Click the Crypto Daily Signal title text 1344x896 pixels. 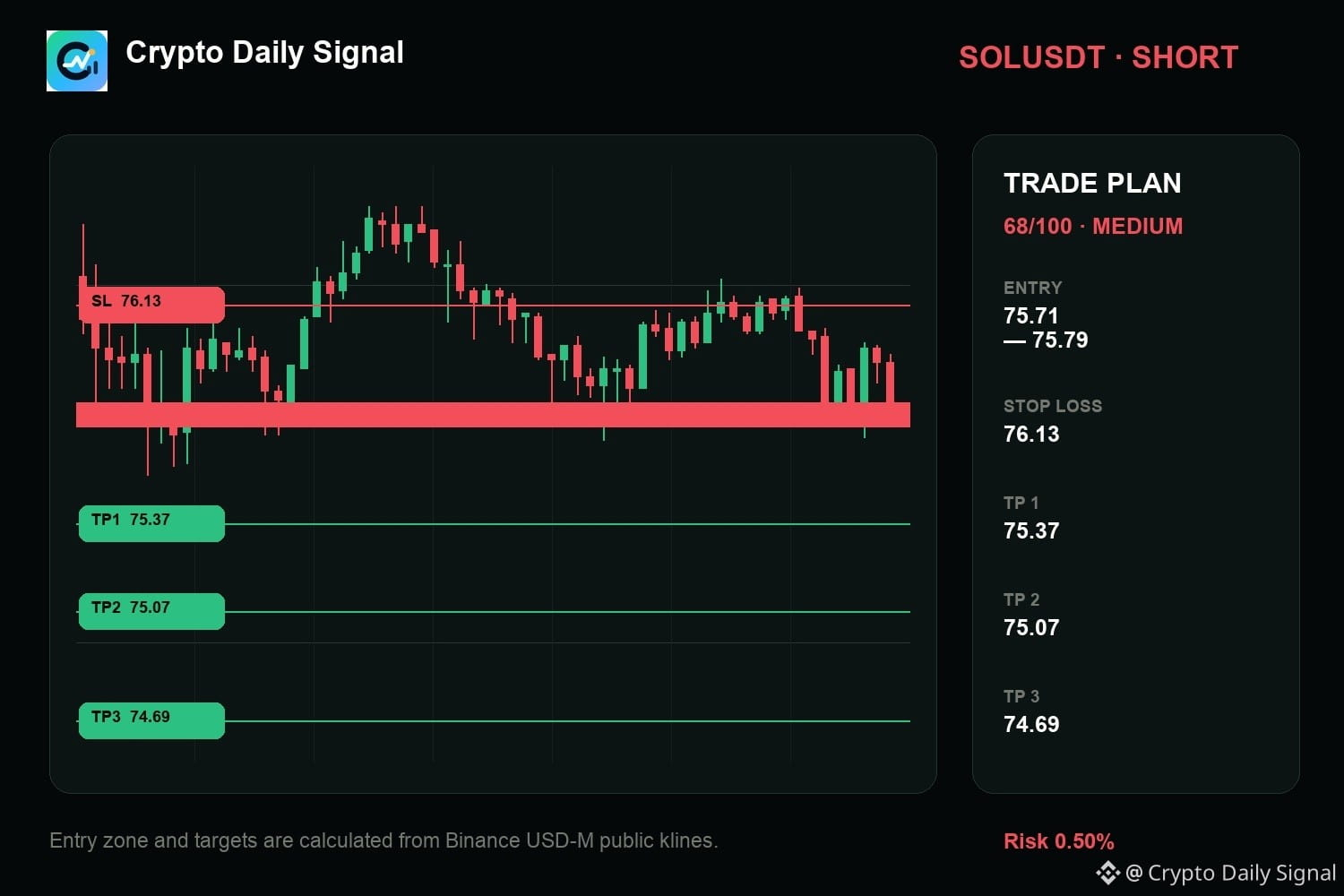[x=264, y=53]
